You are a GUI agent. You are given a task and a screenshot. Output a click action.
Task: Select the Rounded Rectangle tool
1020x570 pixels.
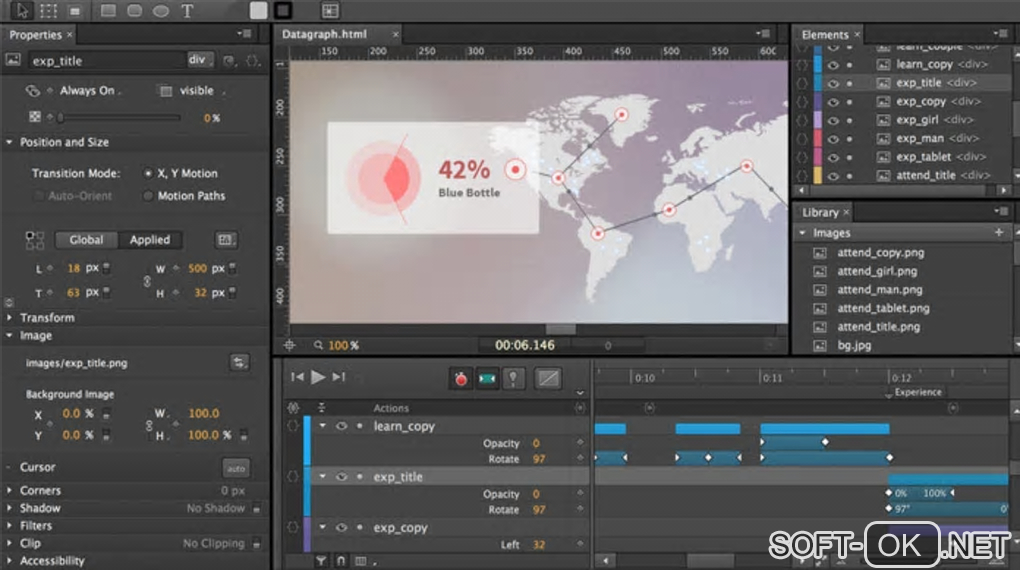pyautogui.click(x=134, y=11)
